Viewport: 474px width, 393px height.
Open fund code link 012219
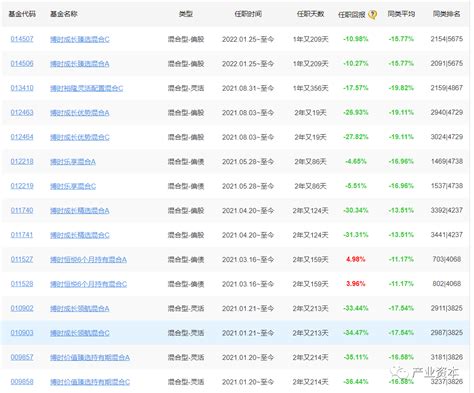pyautogui.click(x=22, y=186)
